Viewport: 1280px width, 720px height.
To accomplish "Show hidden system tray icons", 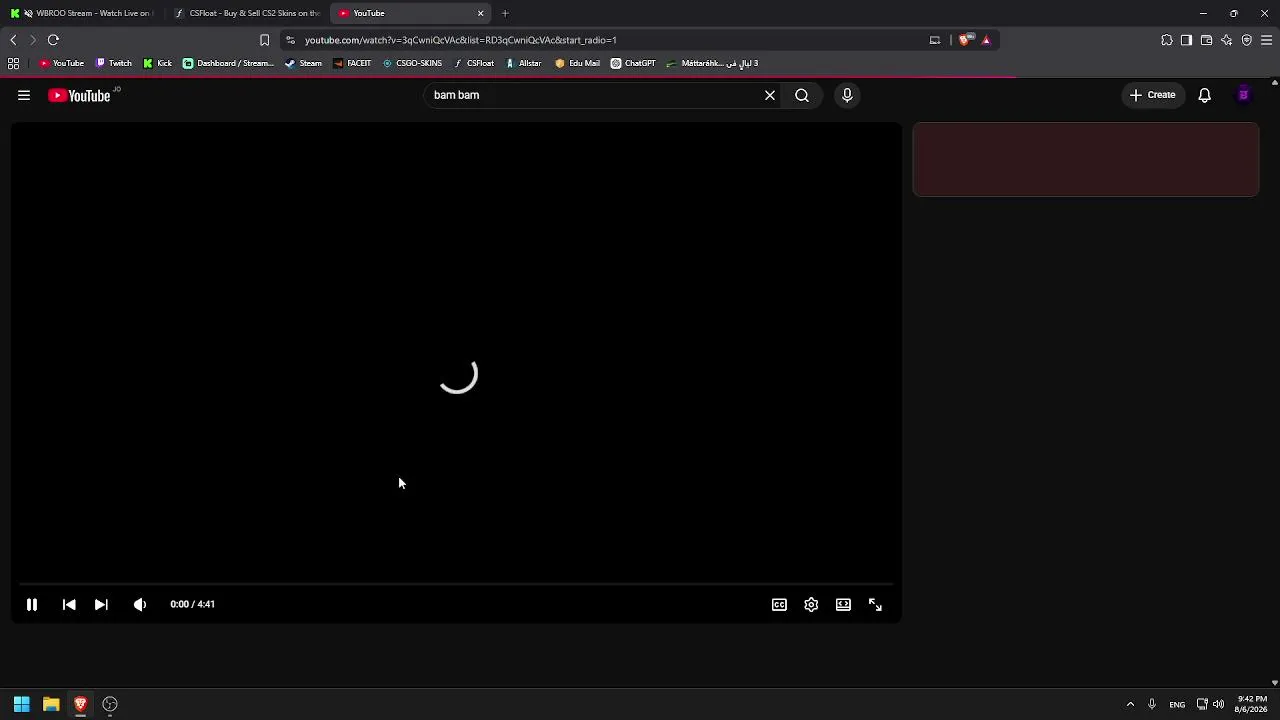I will pos(1130,704).
